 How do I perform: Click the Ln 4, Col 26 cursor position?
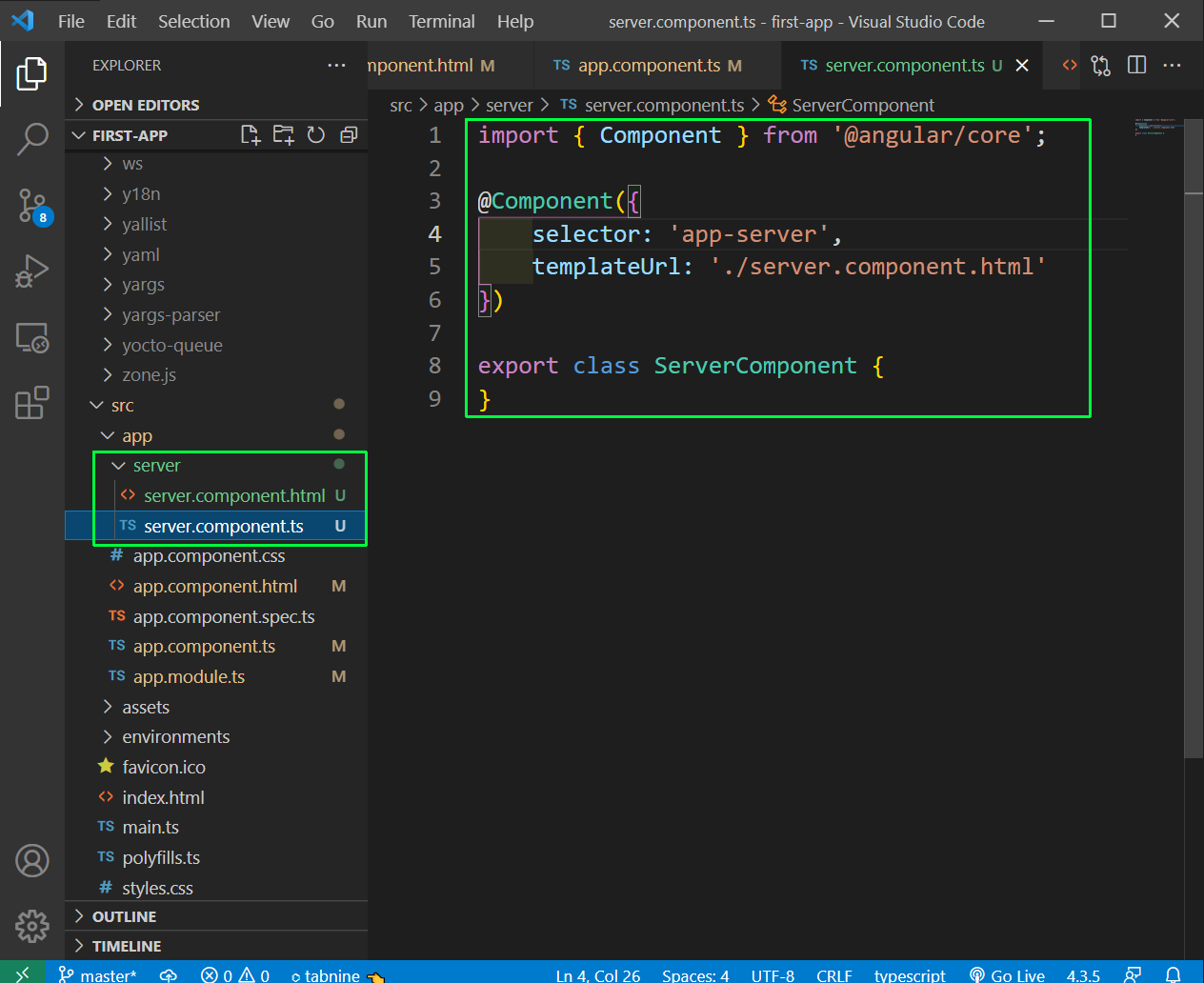pos(598,974)
